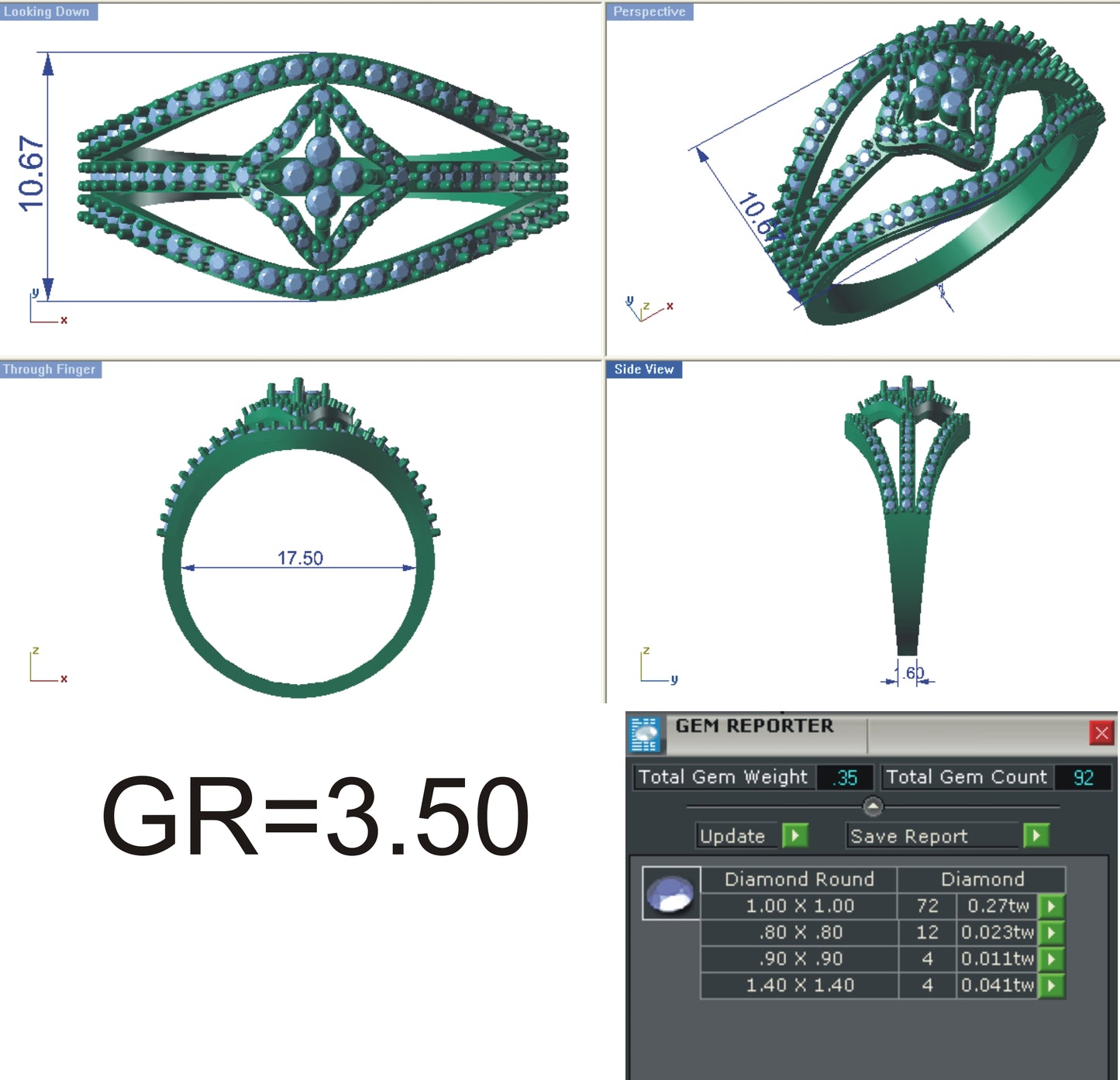Click the axis icon in Looking Down view
1120x1080 pixels.
(48, 307)
